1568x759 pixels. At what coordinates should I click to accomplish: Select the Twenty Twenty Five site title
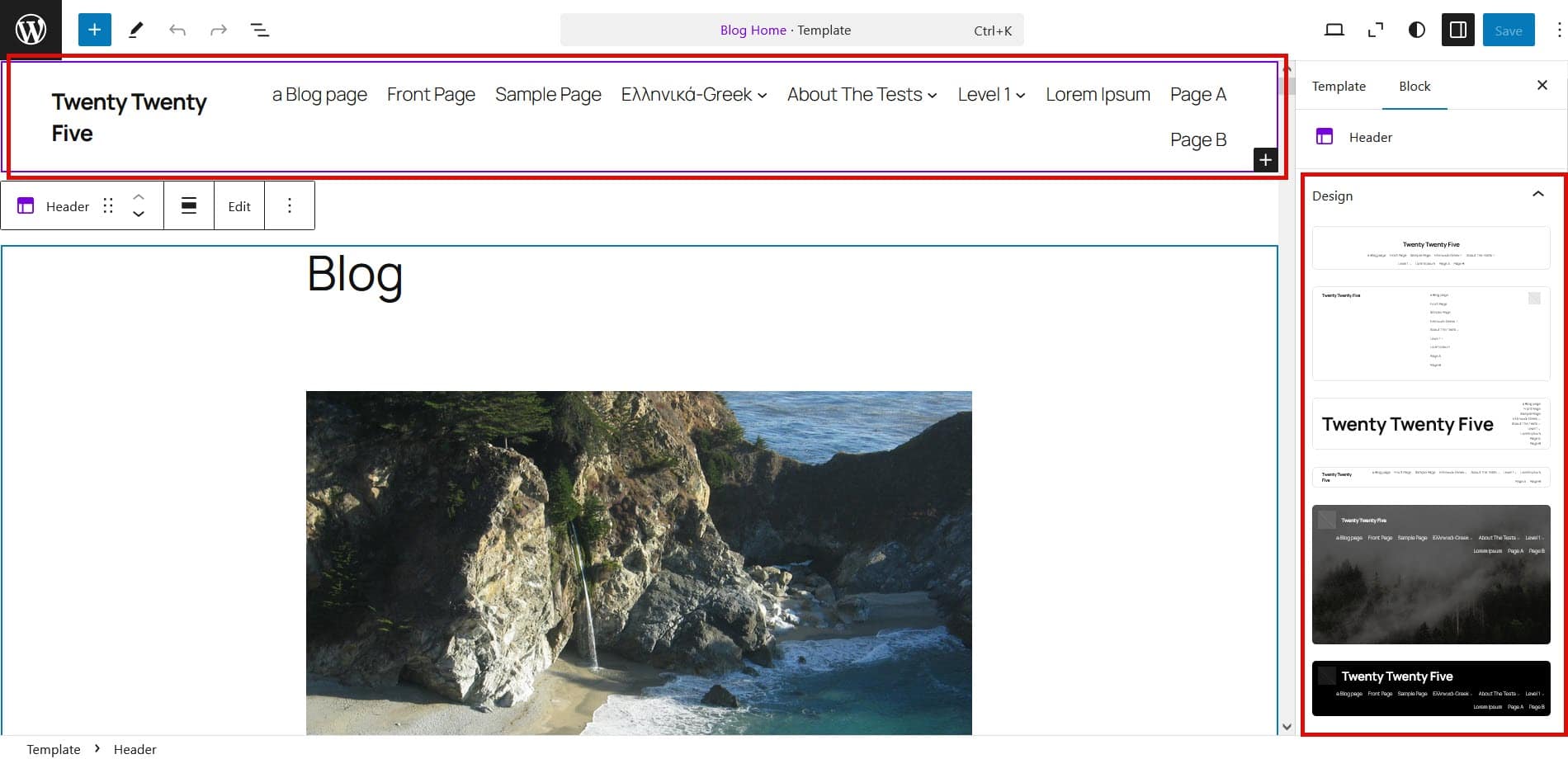(130, 117)
